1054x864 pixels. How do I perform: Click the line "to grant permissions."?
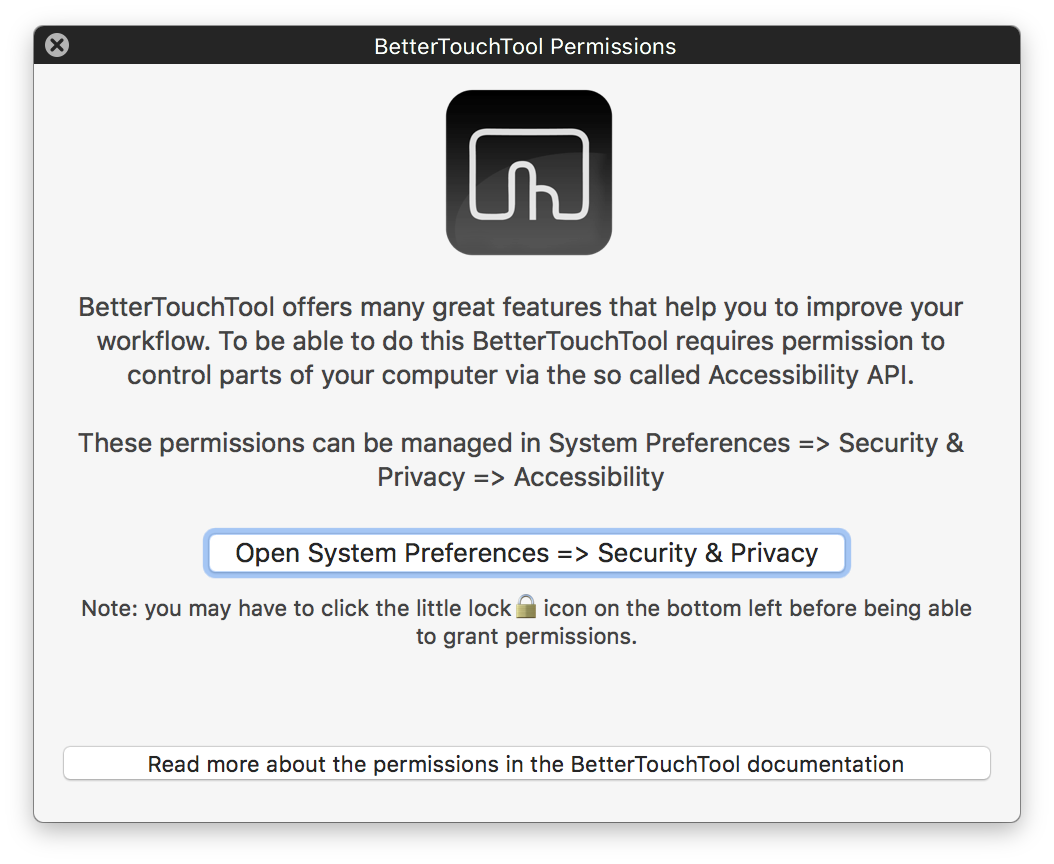click(526, 636)
